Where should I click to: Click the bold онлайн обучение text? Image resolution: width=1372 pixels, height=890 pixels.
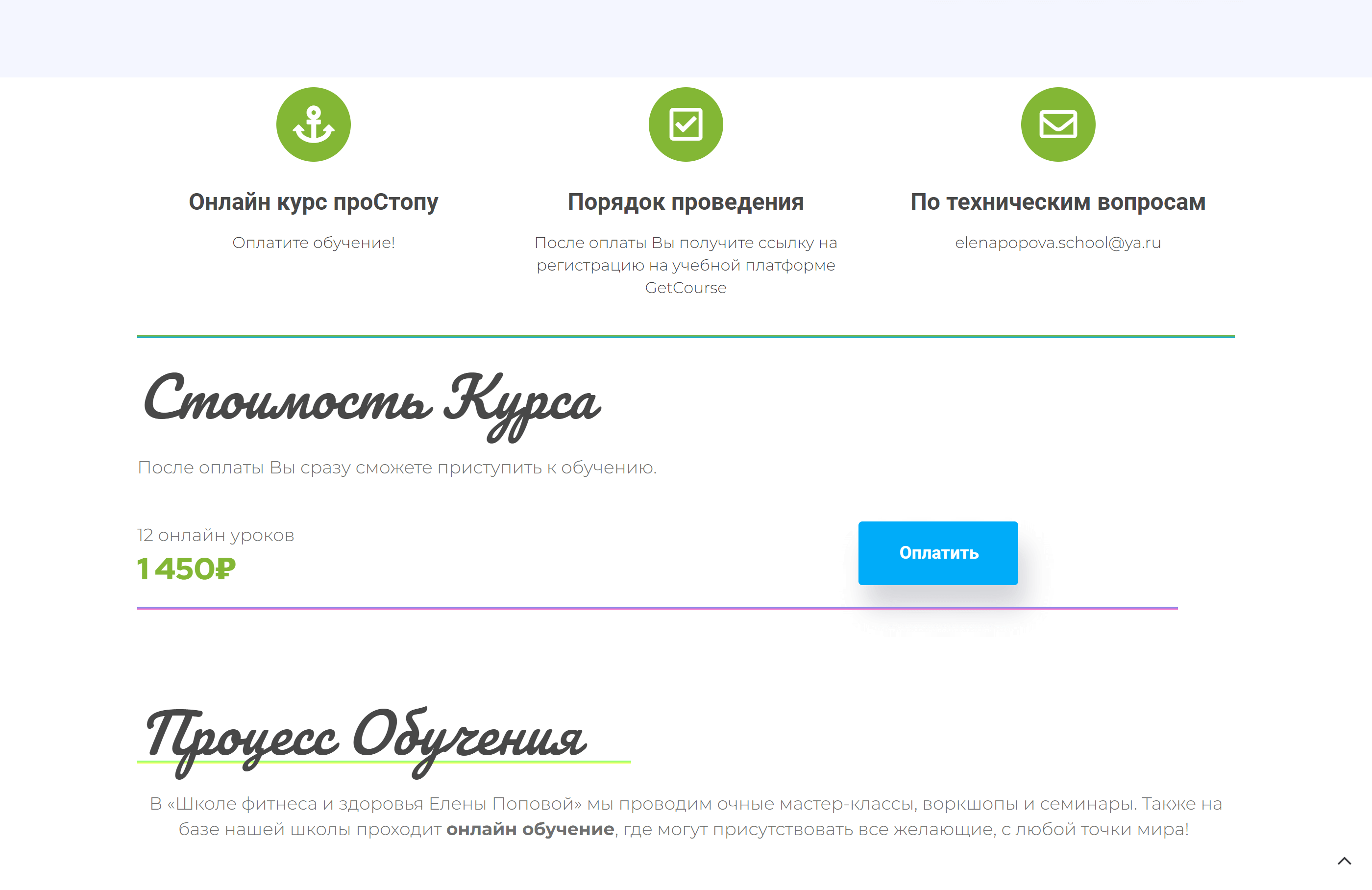pyautogui.click(x=530, y=830)
